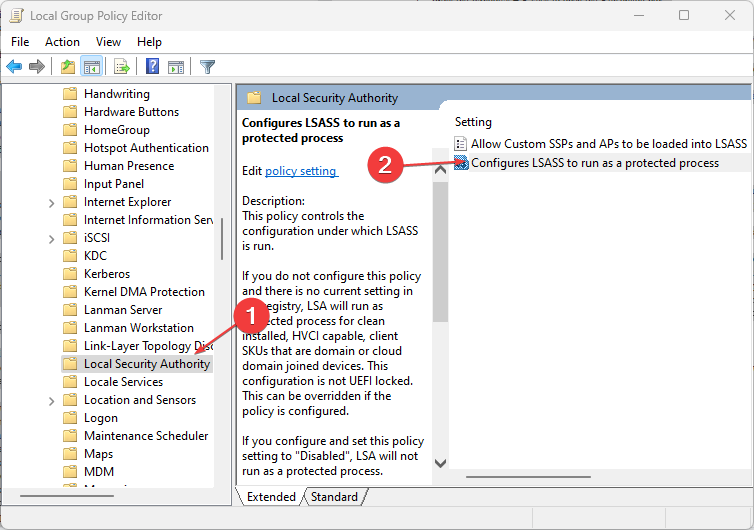Click the policy setting link
754x530 pixels.
click(301, 171)
